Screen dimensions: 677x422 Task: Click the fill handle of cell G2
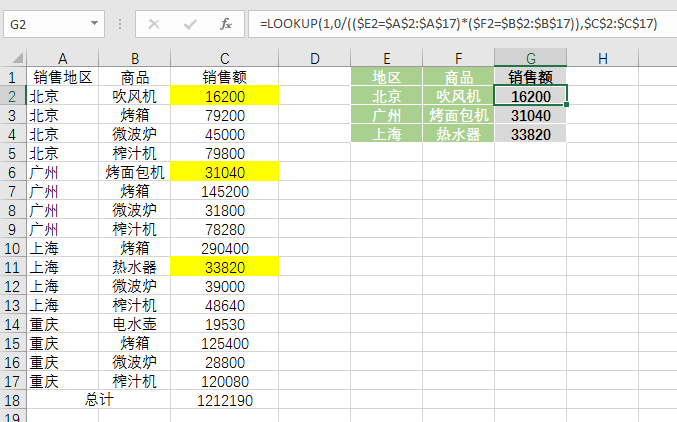[566, 105]
